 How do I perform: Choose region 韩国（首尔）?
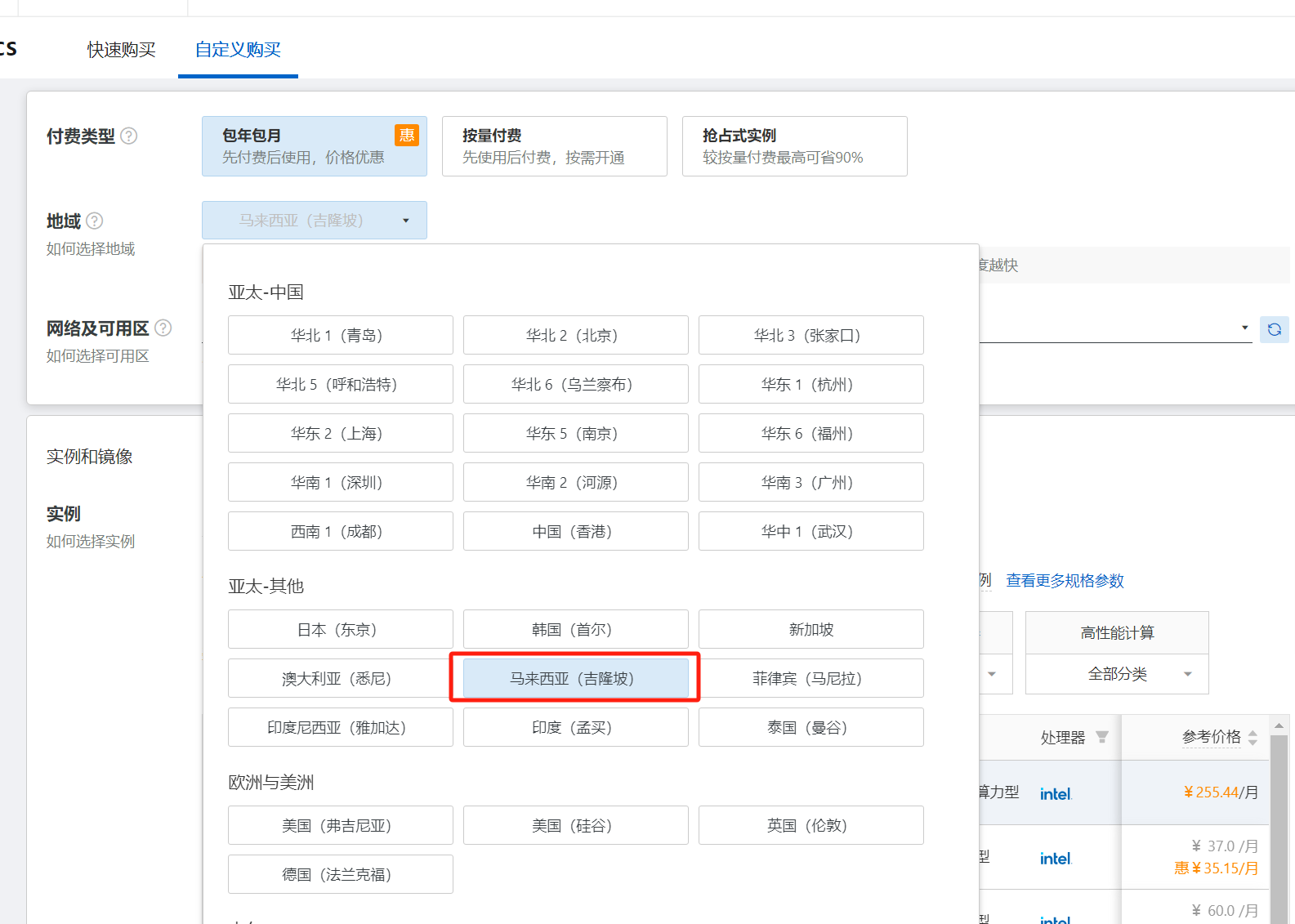576,629
